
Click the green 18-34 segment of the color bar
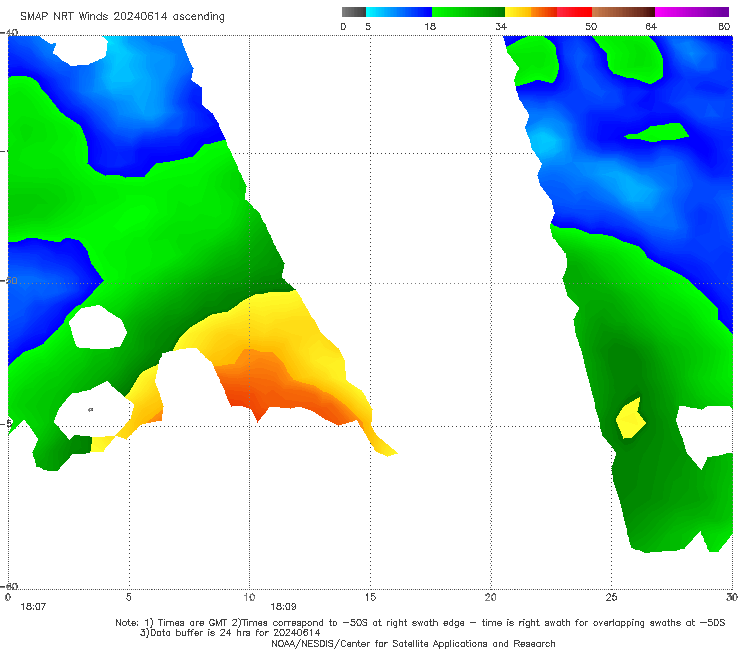pyautogui.click(x=468, y=12)
